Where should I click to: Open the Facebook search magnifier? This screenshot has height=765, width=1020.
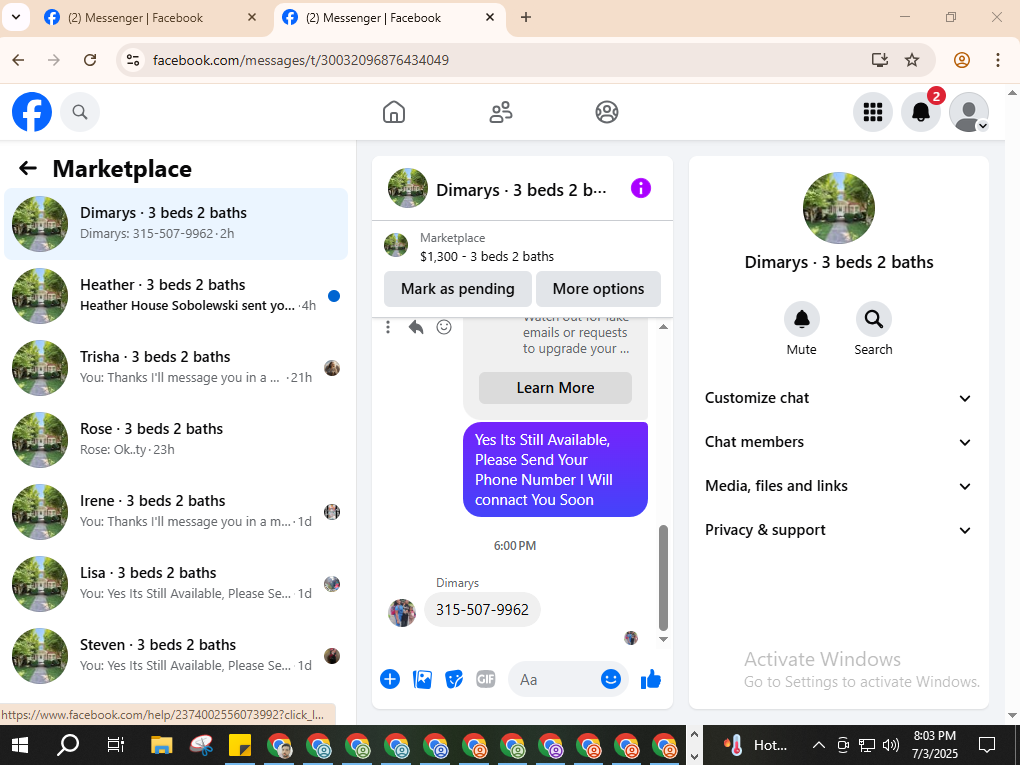click(x=80, y=112)
